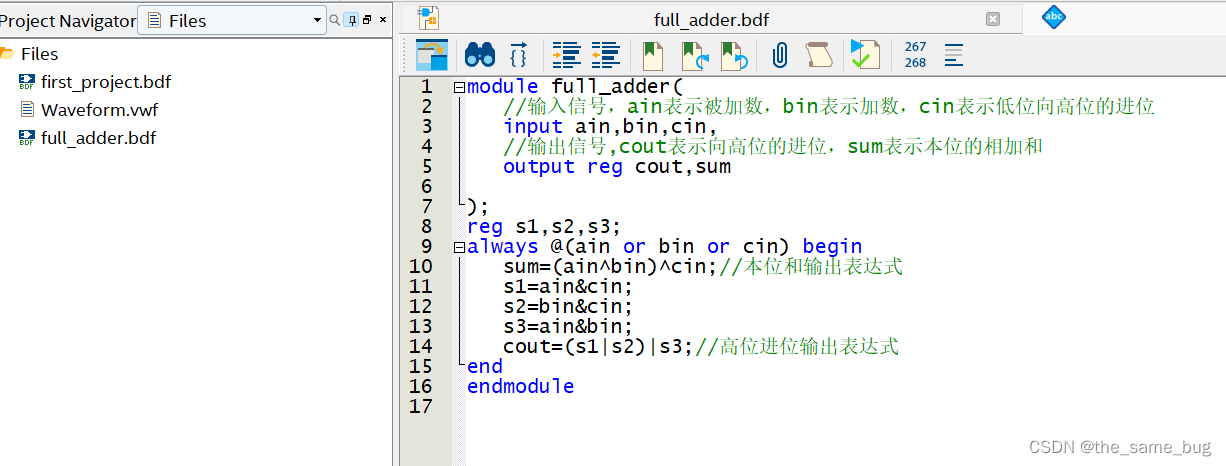Click the paperclip insert file icon
This screenshot has height=466, width=1226.
click(781, 54)
